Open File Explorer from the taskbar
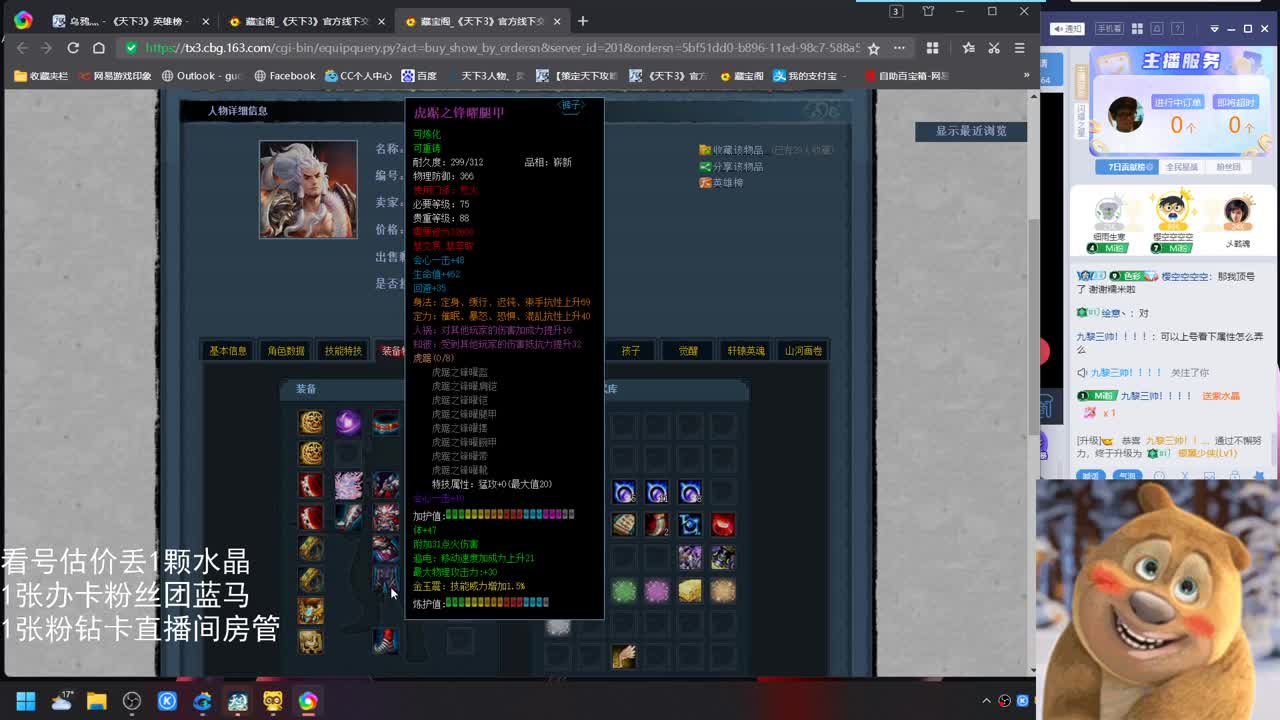The image size is (1280, 720). tap(96, 701)
